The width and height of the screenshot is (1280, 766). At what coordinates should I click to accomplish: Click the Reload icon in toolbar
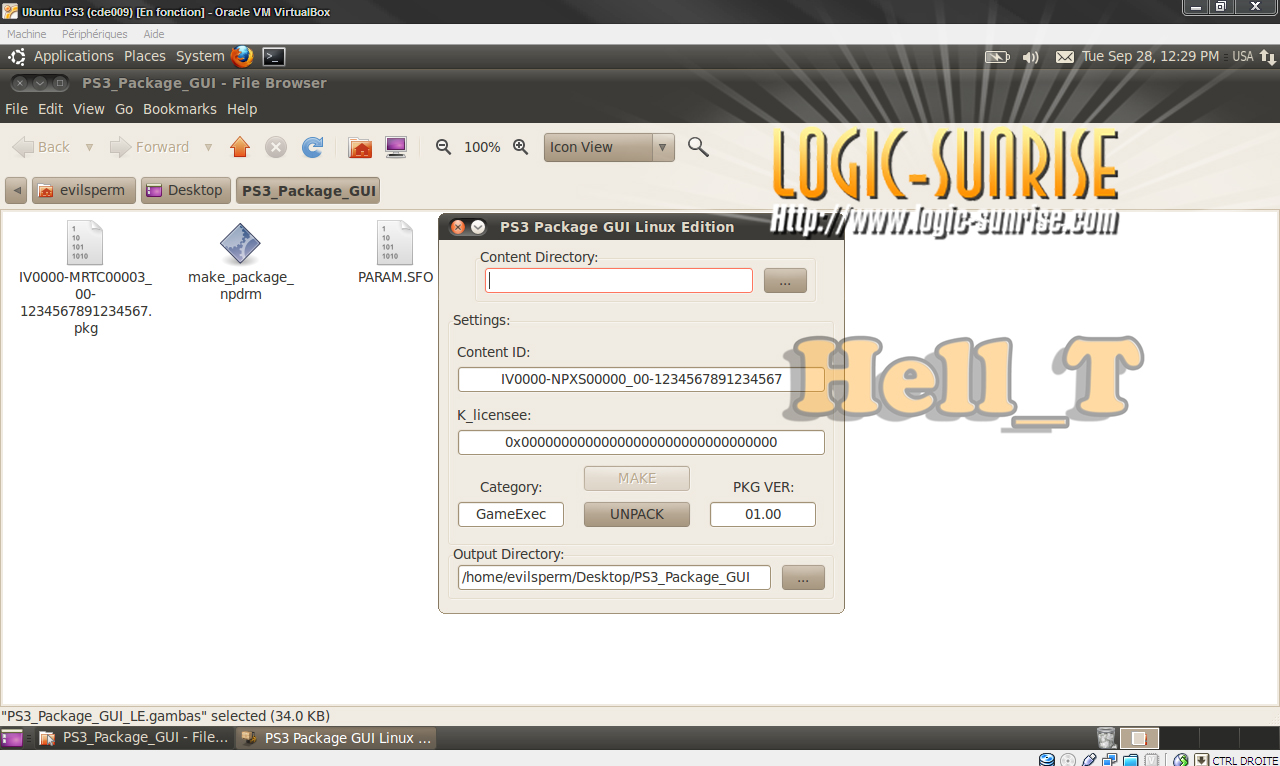[313, 147]
